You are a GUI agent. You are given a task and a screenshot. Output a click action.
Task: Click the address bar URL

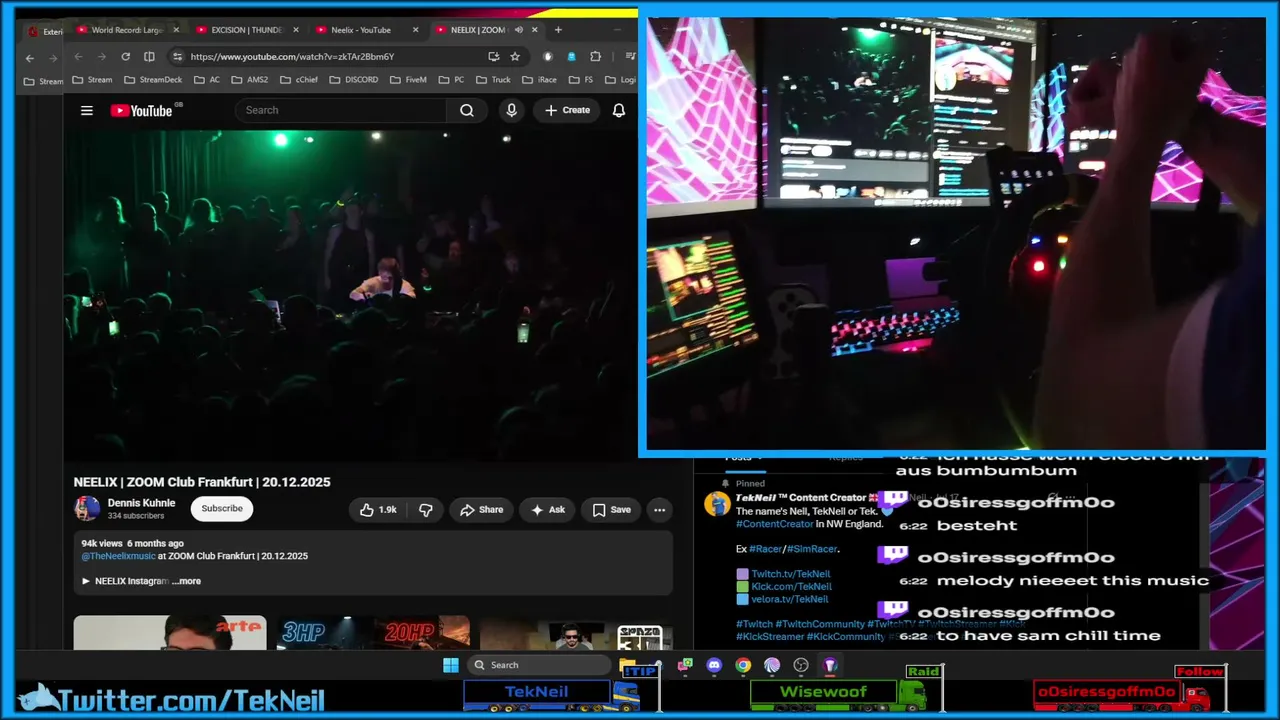pyautogui.click(x=292, y=57)
